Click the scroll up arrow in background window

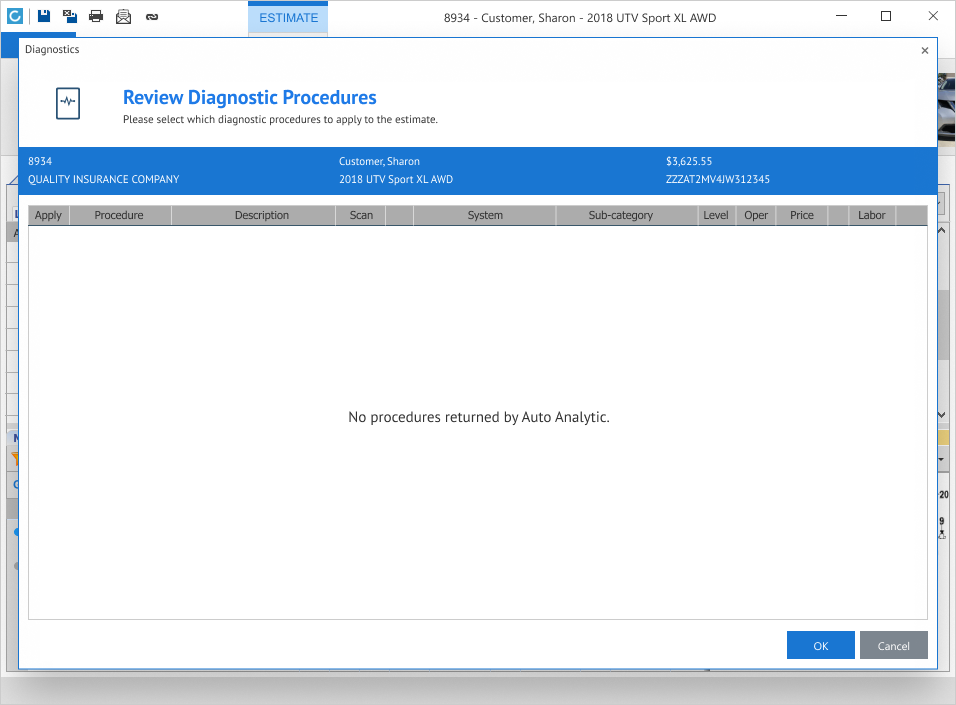[942, 231]
